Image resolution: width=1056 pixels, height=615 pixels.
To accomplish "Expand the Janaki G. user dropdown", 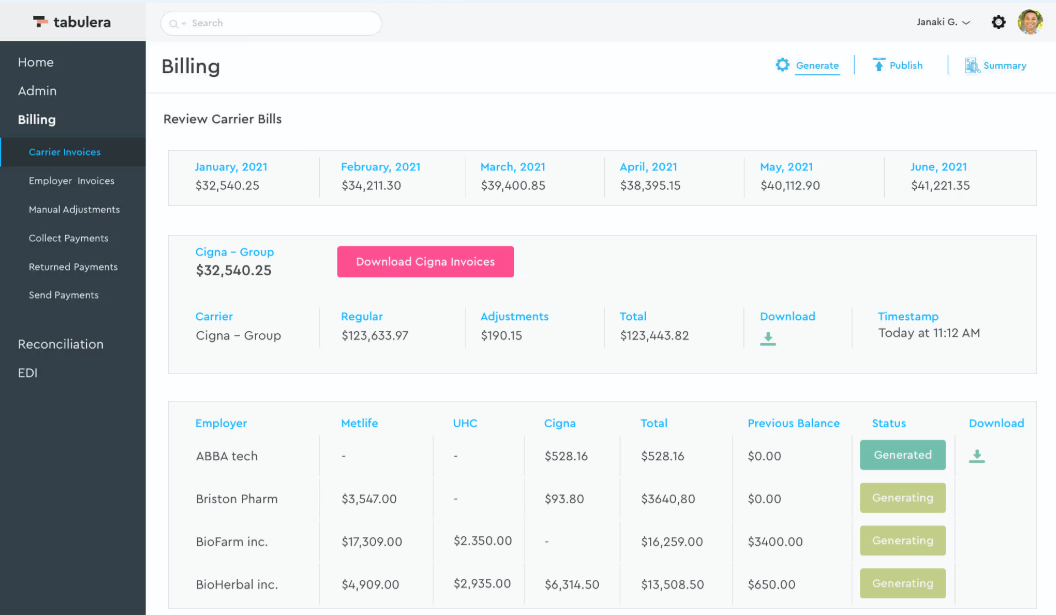I will 943,22.
